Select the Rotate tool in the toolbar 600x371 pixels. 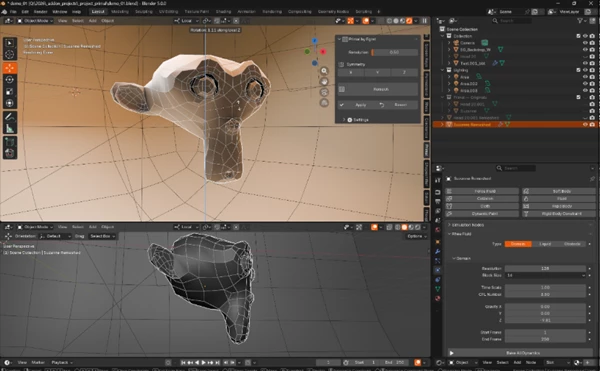point(10,80)
